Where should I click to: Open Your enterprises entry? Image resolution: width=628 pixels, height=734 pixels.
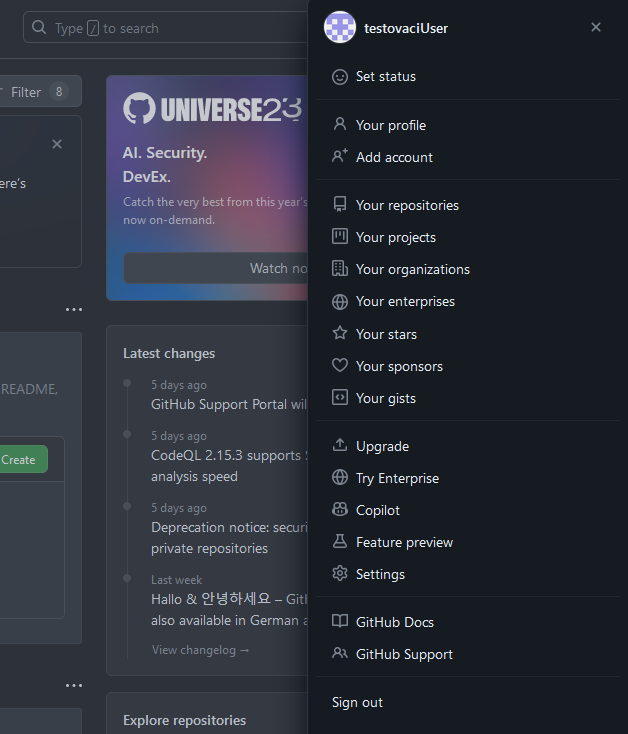468,301
